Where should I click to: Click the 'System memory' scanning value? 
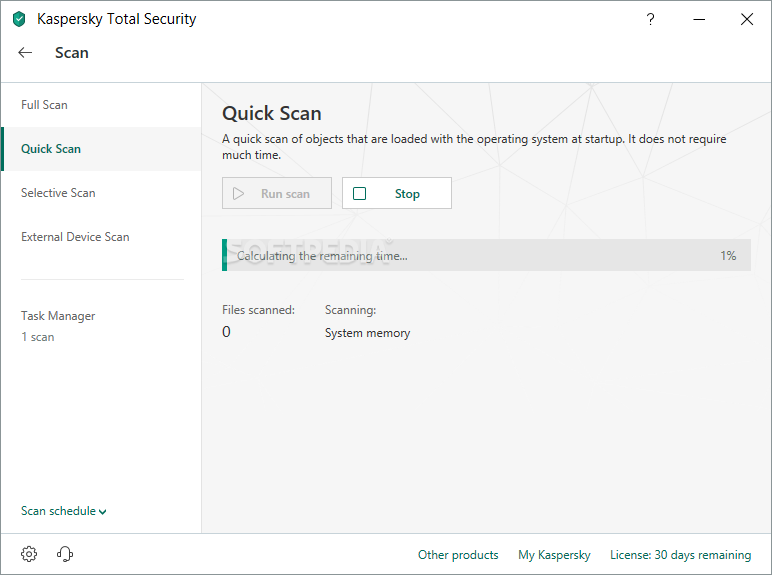pos(367,333)
